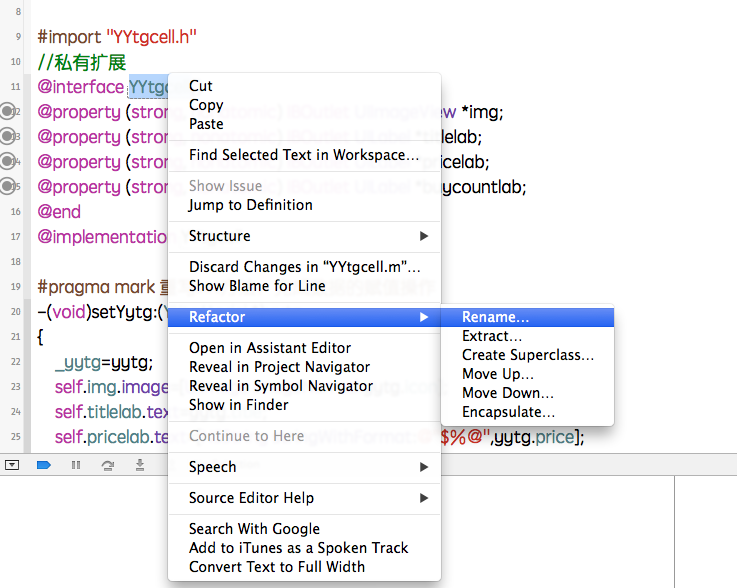Choose Copy from the context menu
737x588 pixels.
coord(304,105)
